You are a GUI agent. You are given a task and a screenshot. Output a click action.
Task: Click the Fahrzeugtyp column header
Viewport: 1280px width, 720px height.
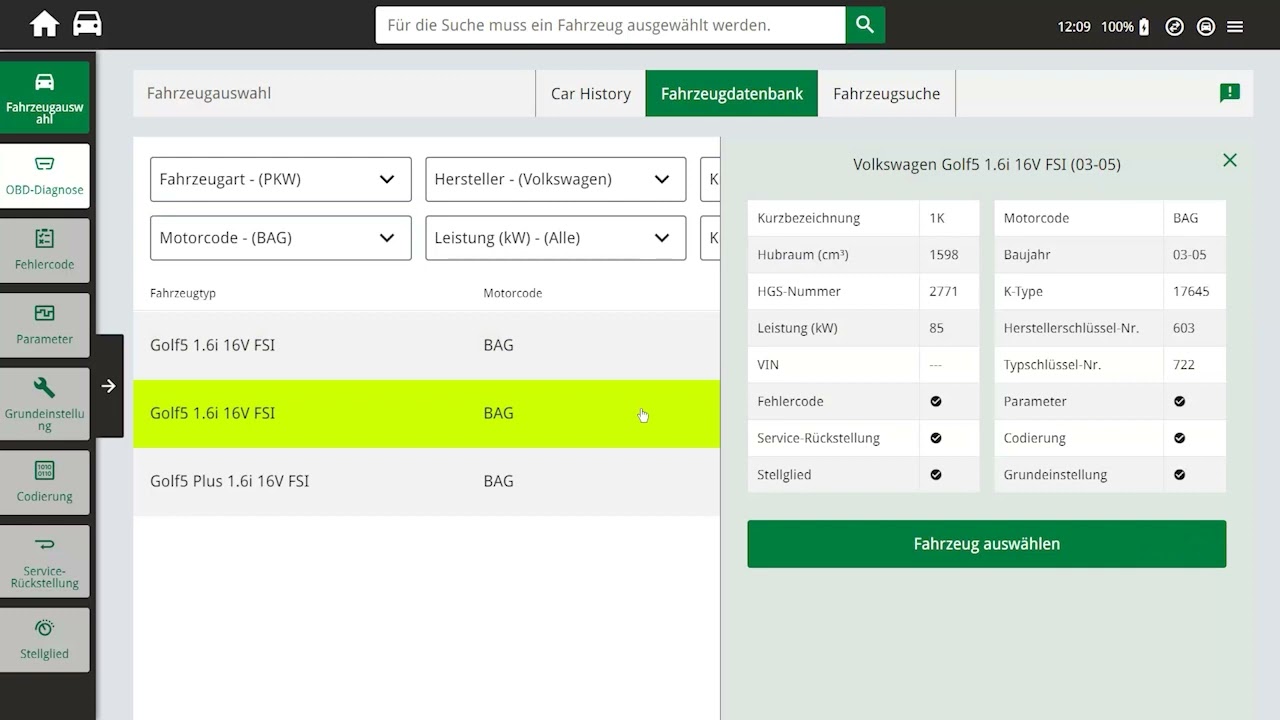183,293
